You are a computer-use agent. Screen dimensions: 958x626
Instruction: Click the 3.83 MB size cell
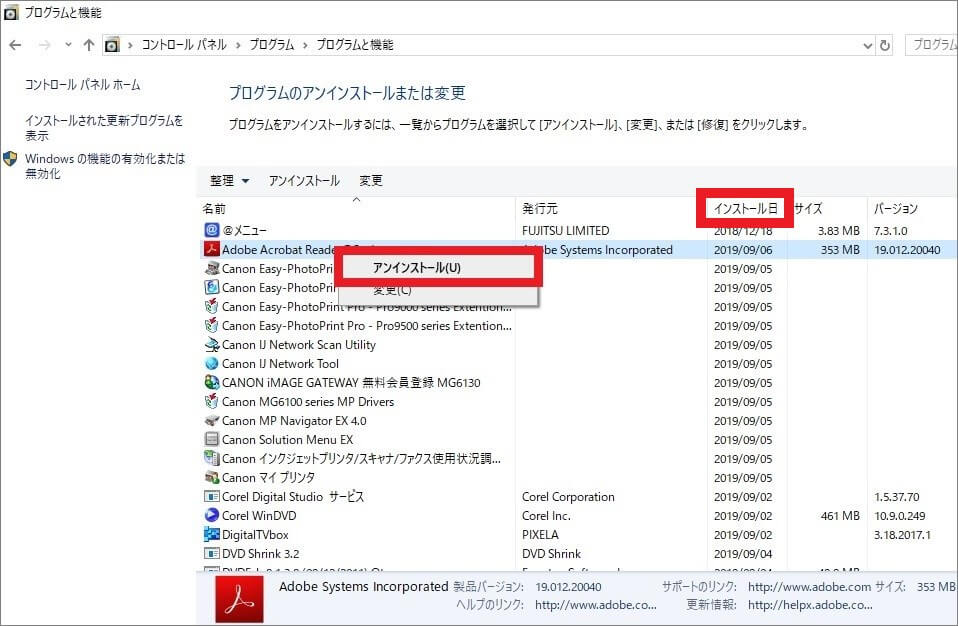[x=838, y=231]
